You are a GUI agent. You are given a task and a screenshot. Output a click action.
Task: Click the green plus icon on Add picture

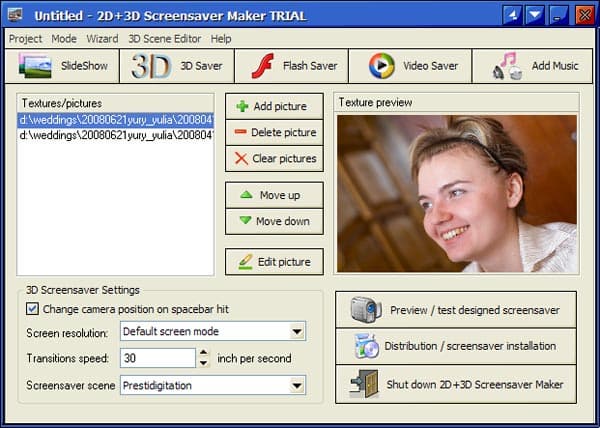(x=242, y=106)
